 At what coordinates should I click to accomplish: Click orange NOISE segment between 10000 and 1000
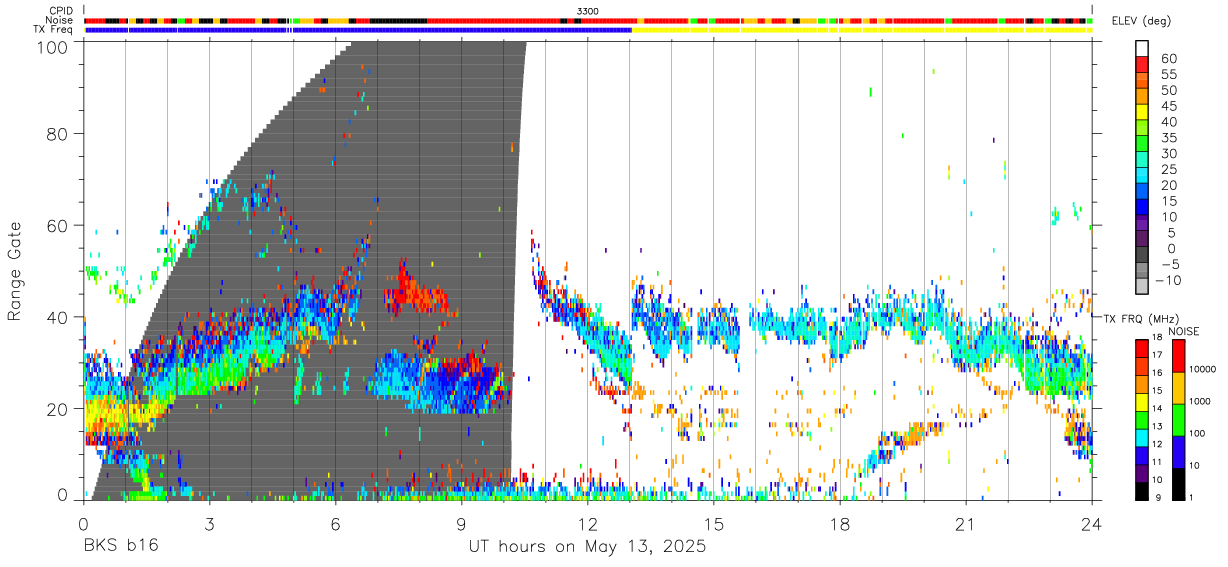point(1178,386)
